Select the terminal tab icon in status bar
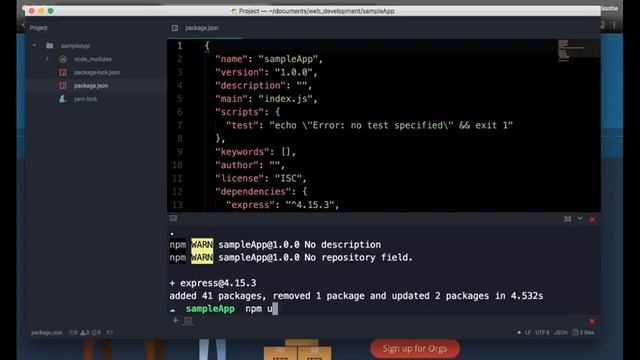 point(188,321)
